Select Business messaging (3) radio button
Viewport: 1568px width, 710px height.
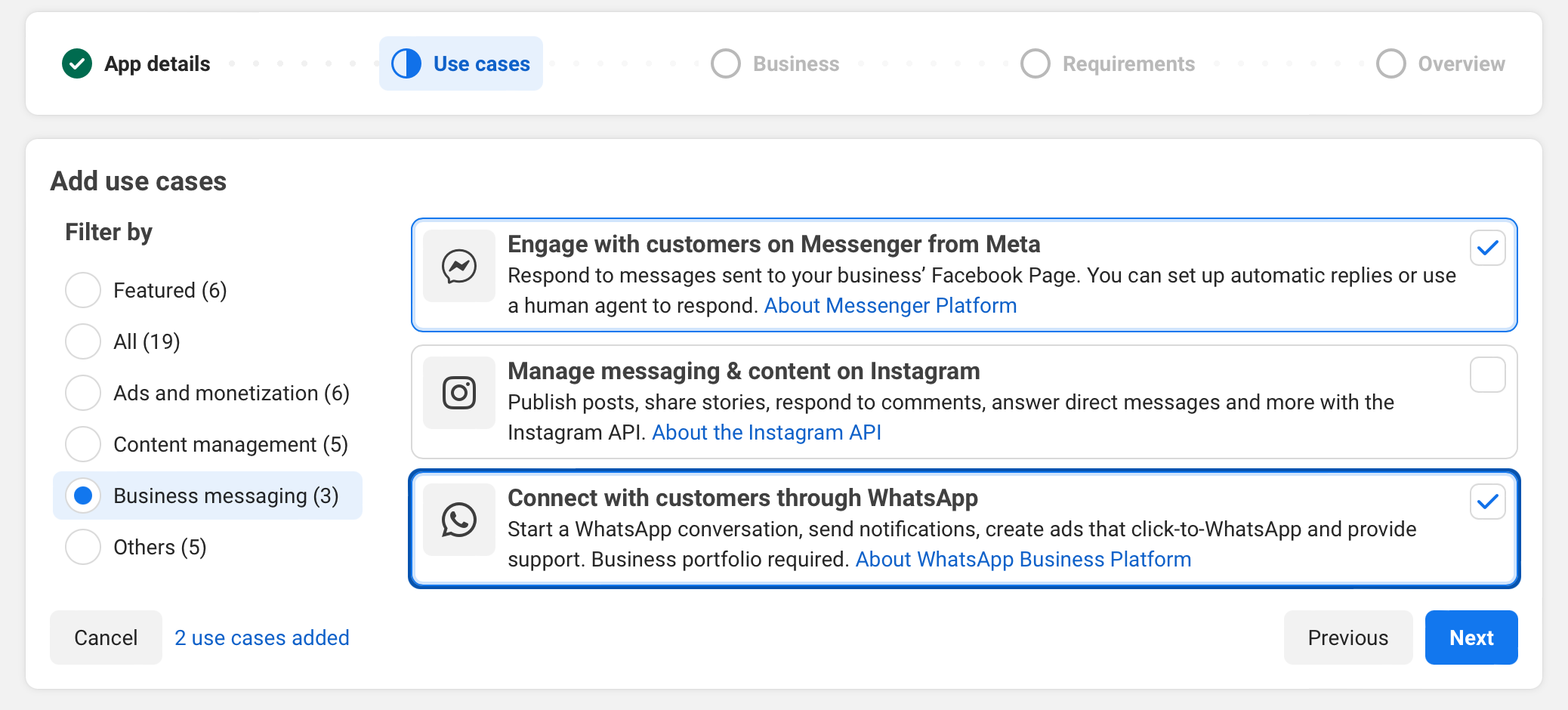click(83, 495)
